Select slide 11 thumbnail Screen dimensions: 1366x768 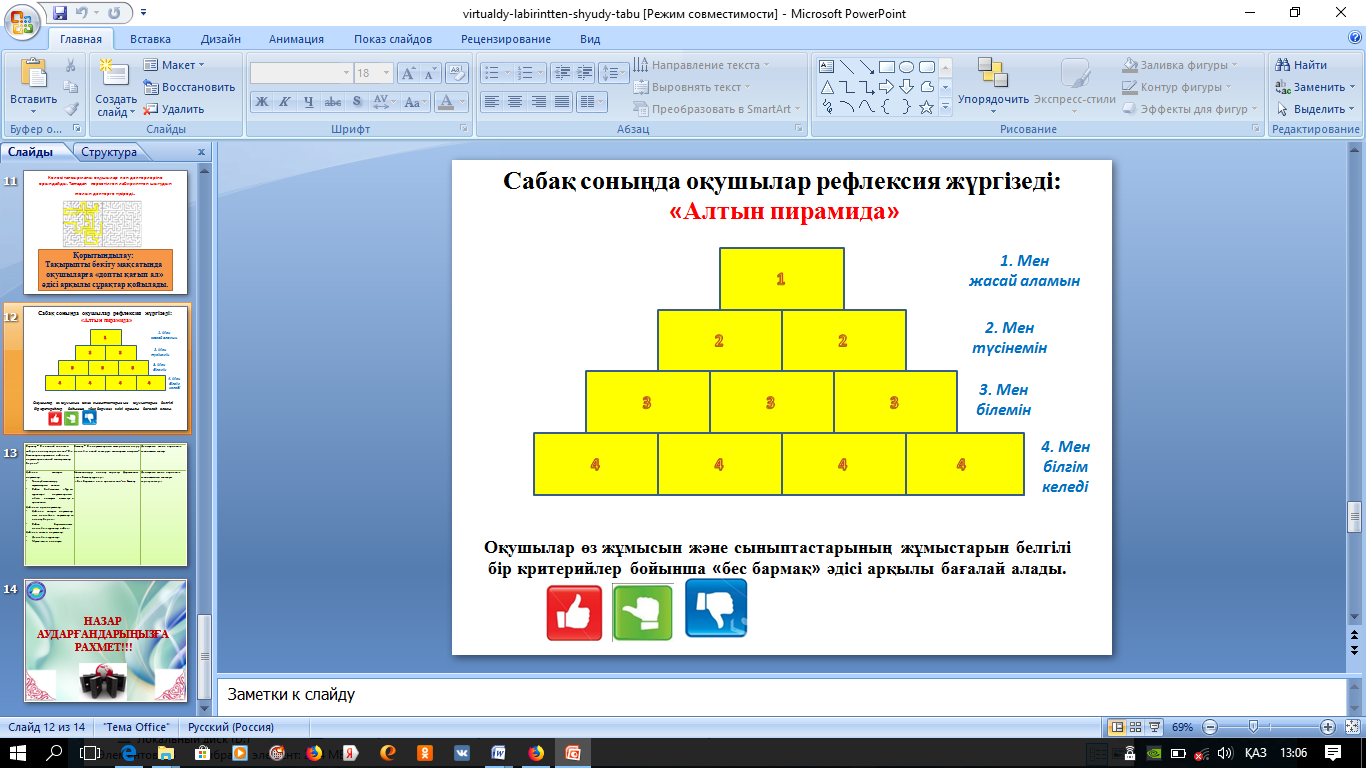[x=105, y=232]
